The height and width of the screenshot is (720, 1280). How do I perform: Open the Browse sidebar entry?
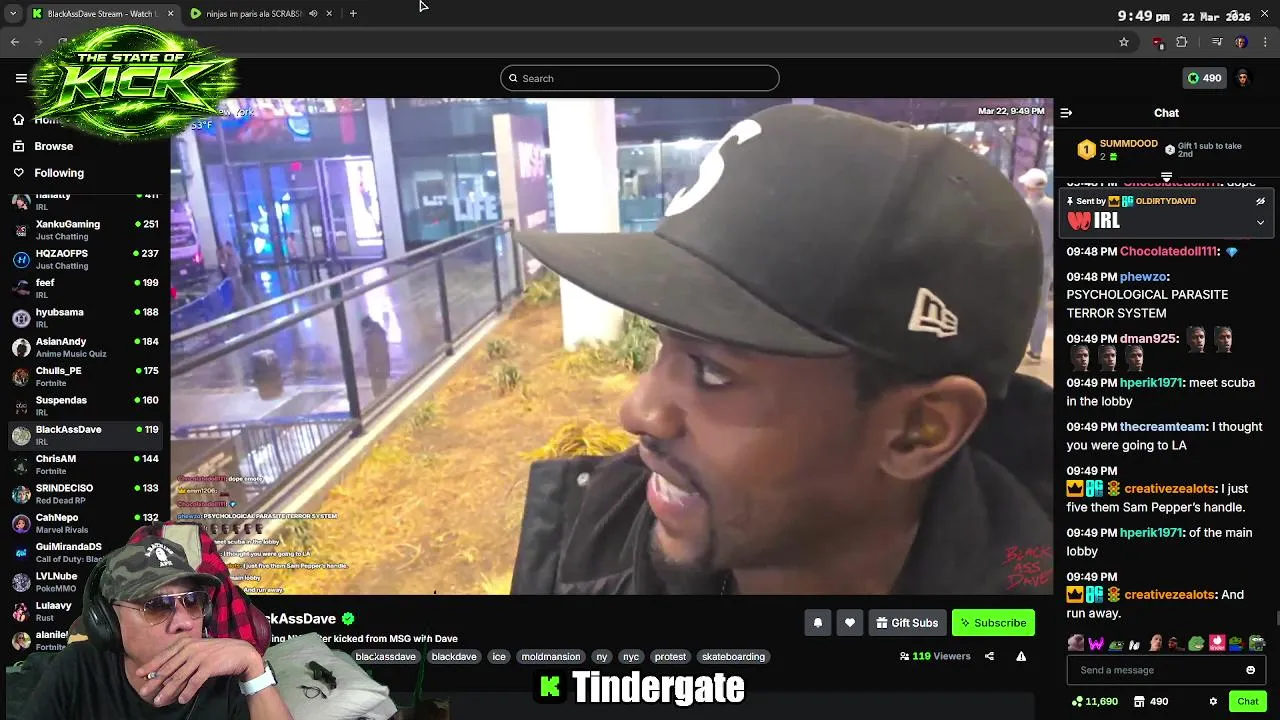coord(53,146)
